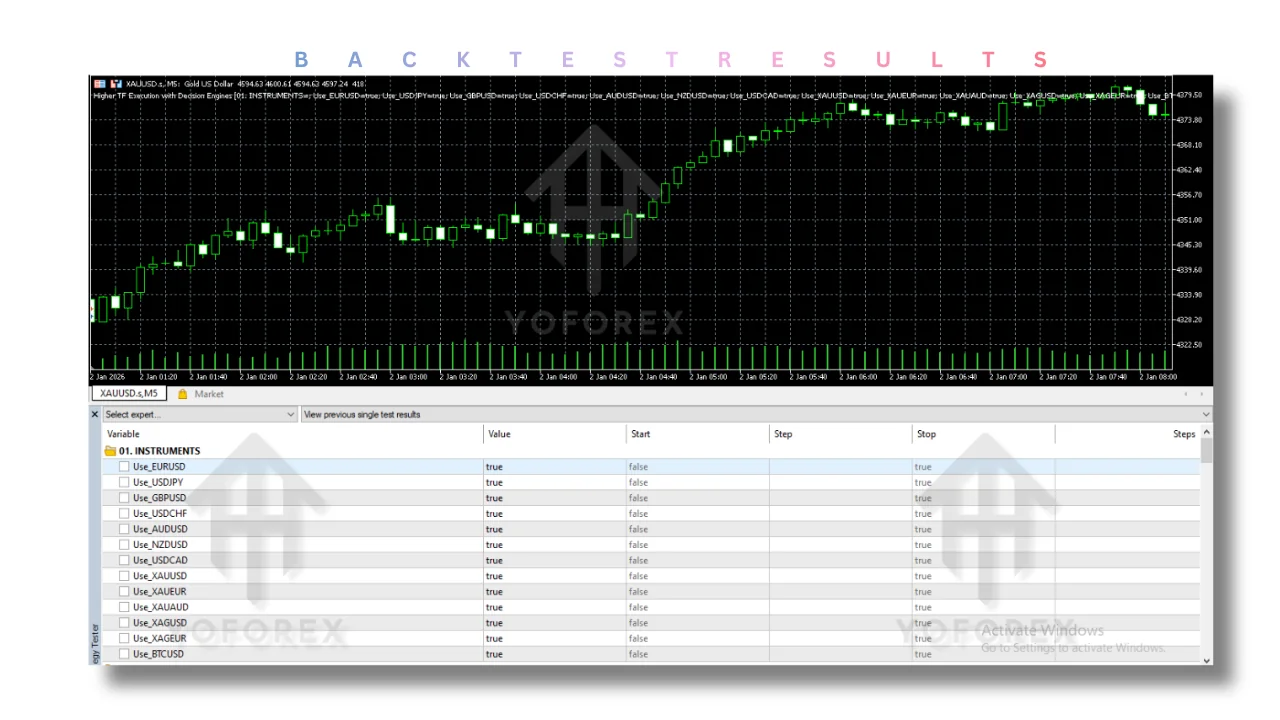This screenshot has width=1280, height=720.
Task: Open the Market tab lock icon
Action: point(183,394)
